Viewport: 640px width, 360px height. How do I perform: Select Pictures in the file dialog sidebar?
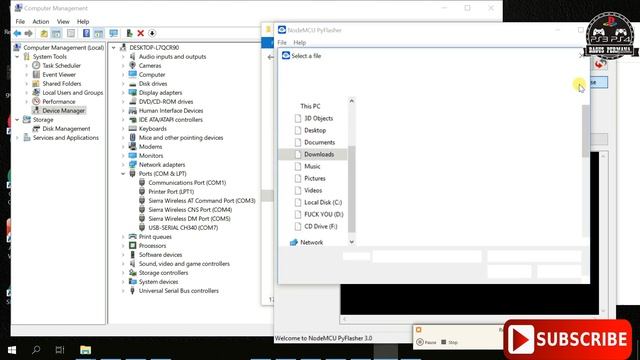315,178
